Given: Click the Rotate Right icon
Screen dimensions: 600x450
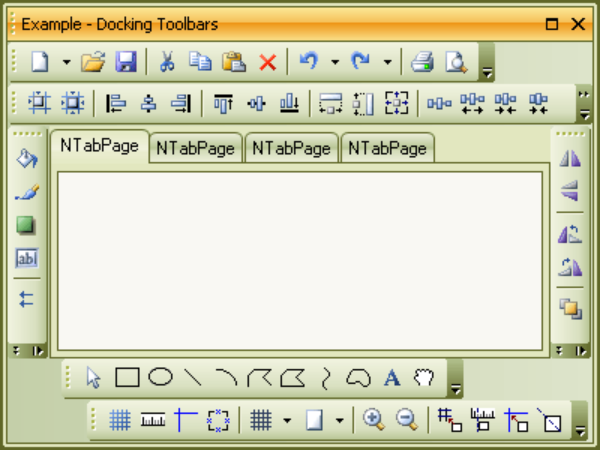Looking at the screenshot, I should tap(570, 267).
